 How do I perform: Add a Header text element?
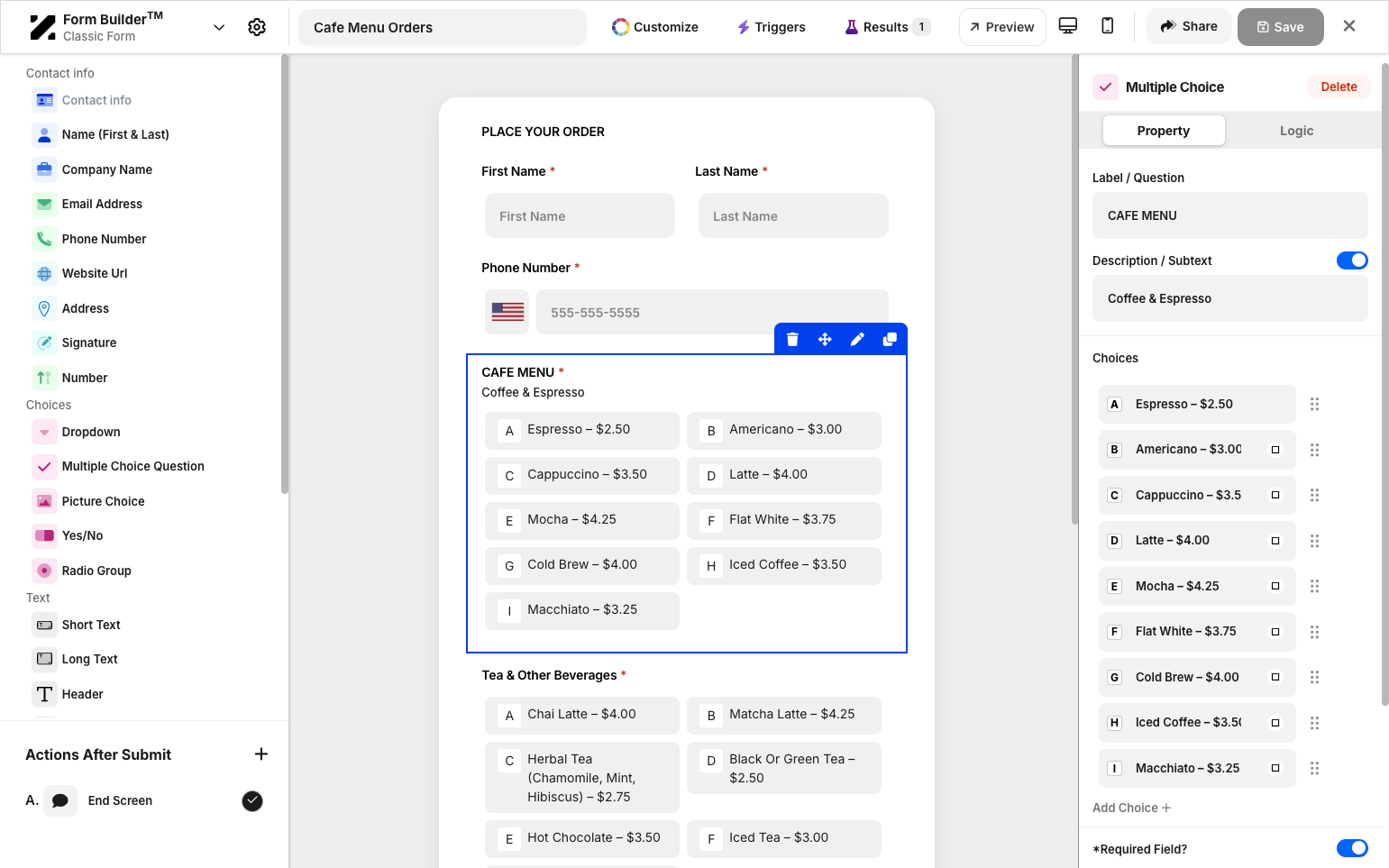(82, 694)
